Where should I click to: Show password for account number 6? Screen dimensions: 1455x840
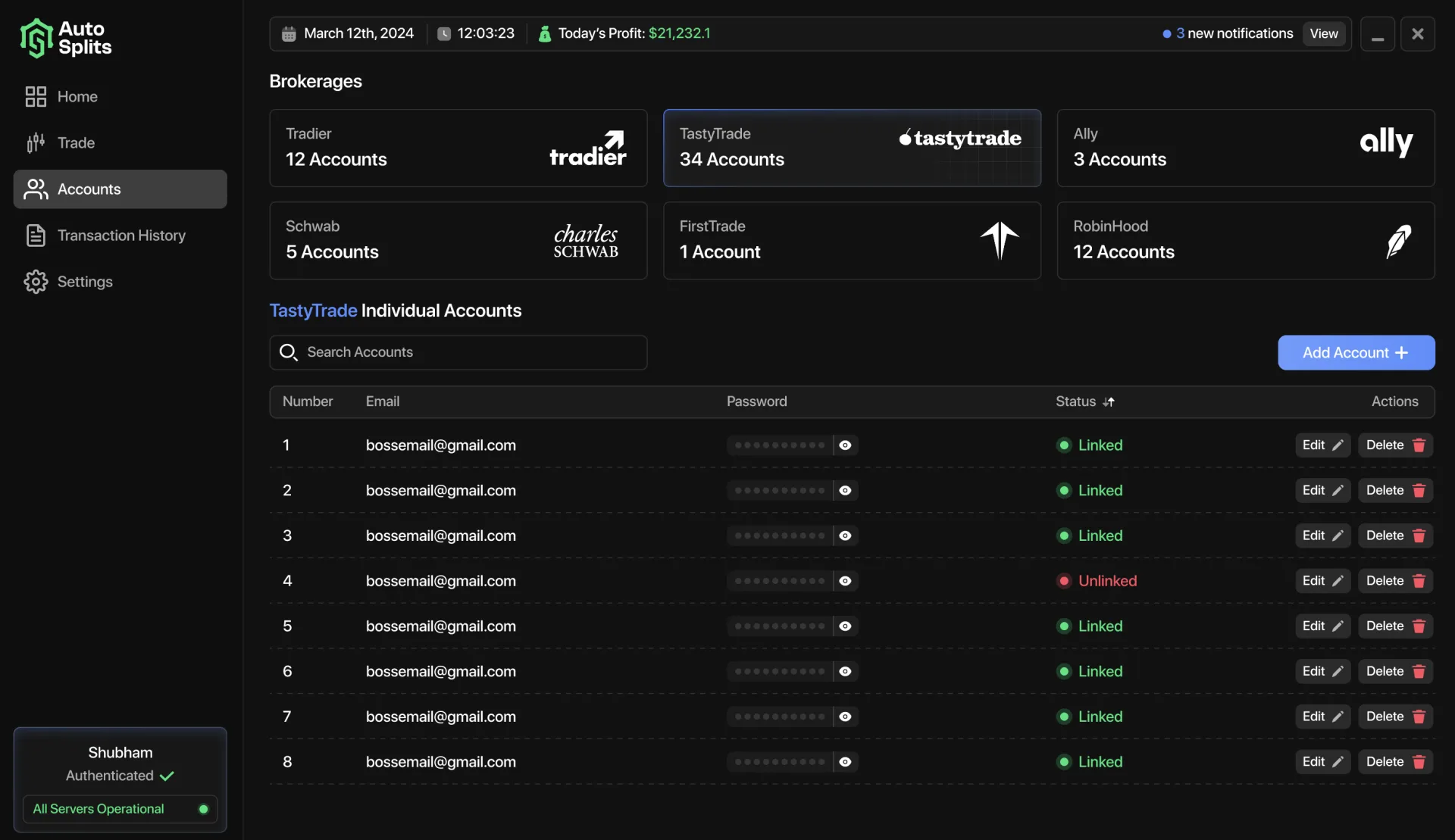tap(845, 671)
